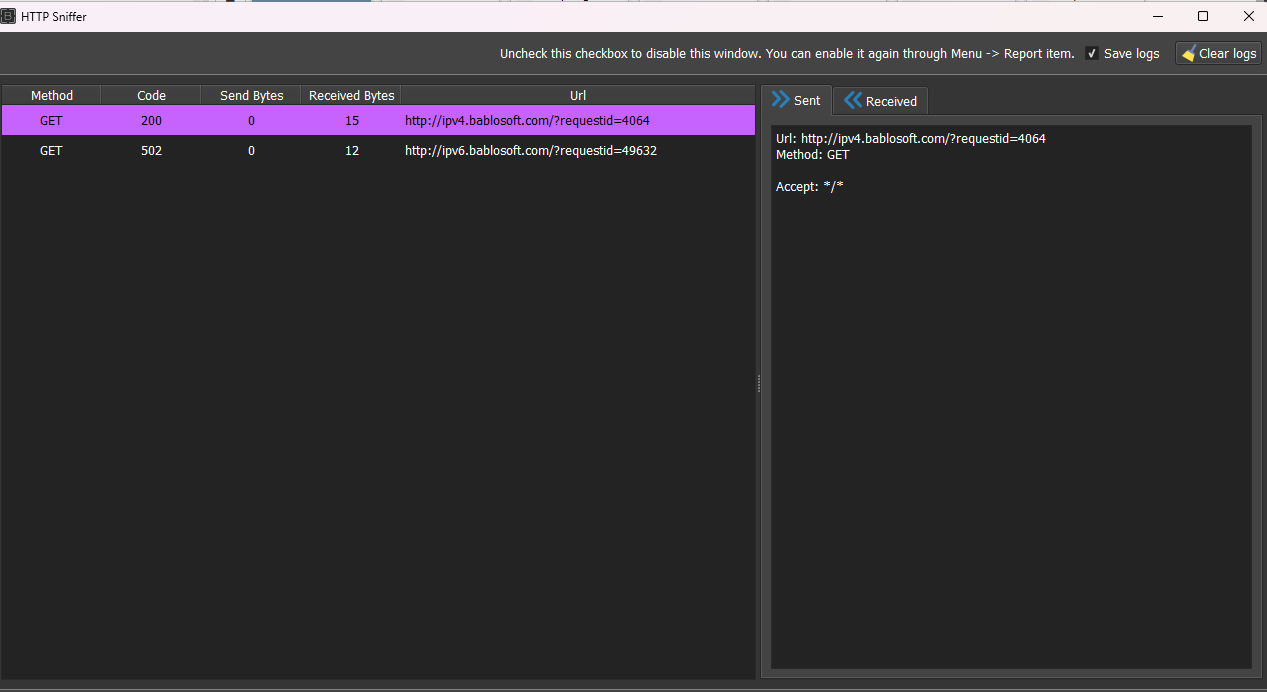The width and height of the screenshot is (1267, 692).
Task: Sort requests by Send Bytes column
Action: pyautogui.click(x=250, y=95)
